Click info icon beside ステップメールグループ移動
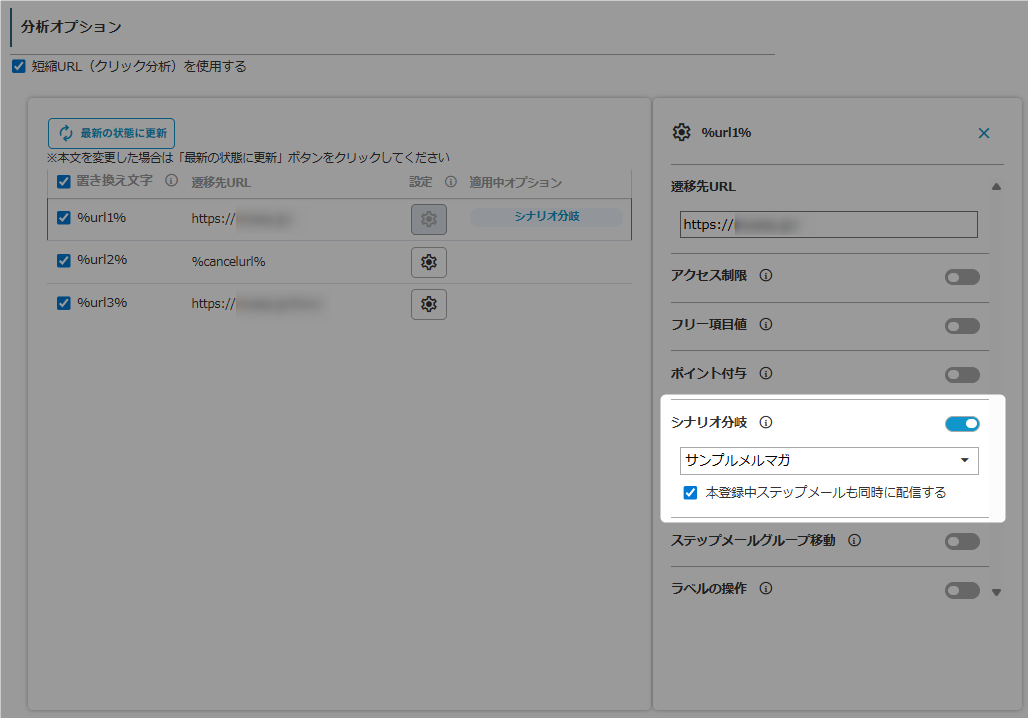The image size is (1028, 718). [854, 540]
